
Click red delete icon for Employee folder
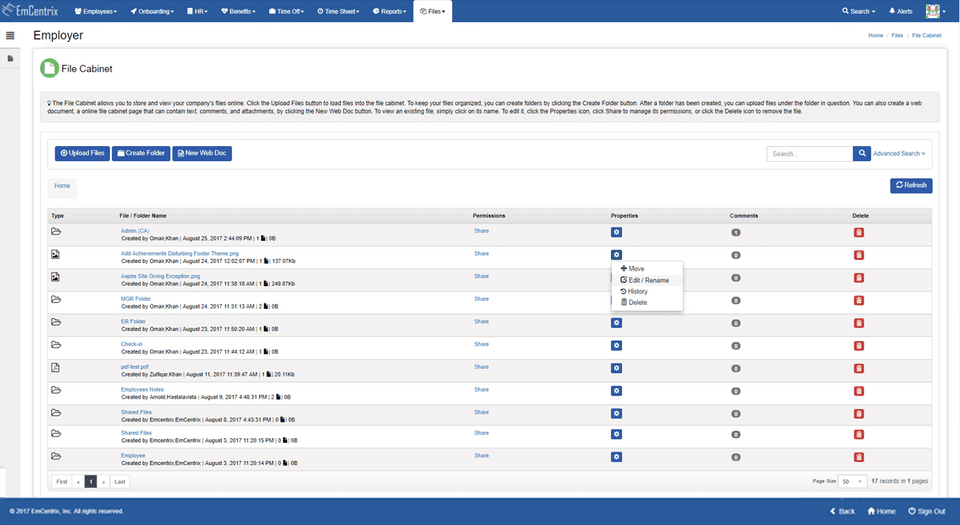[x=859, y=457]
